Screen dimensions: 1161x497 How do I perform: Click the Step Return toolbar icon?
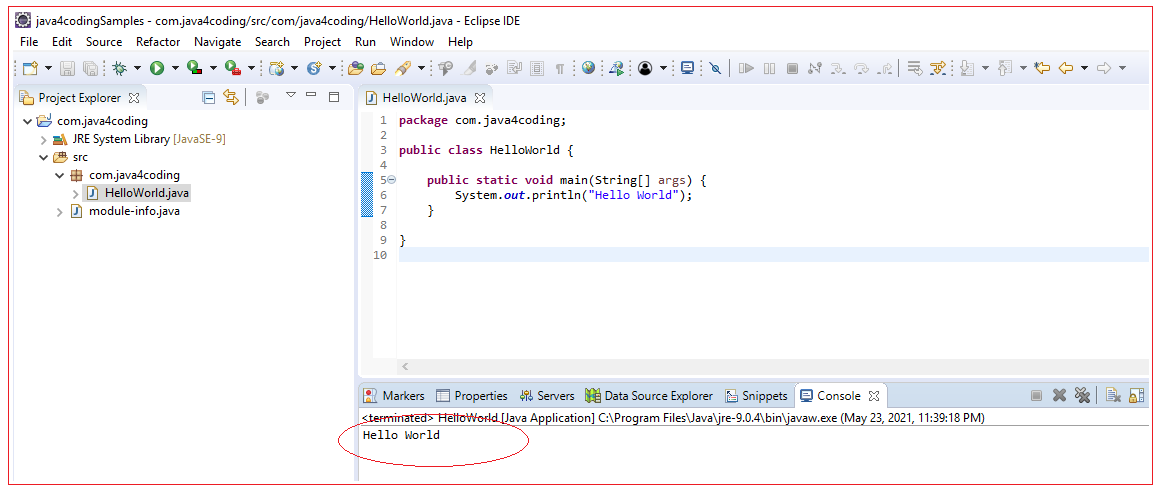[x=884, y=68]
